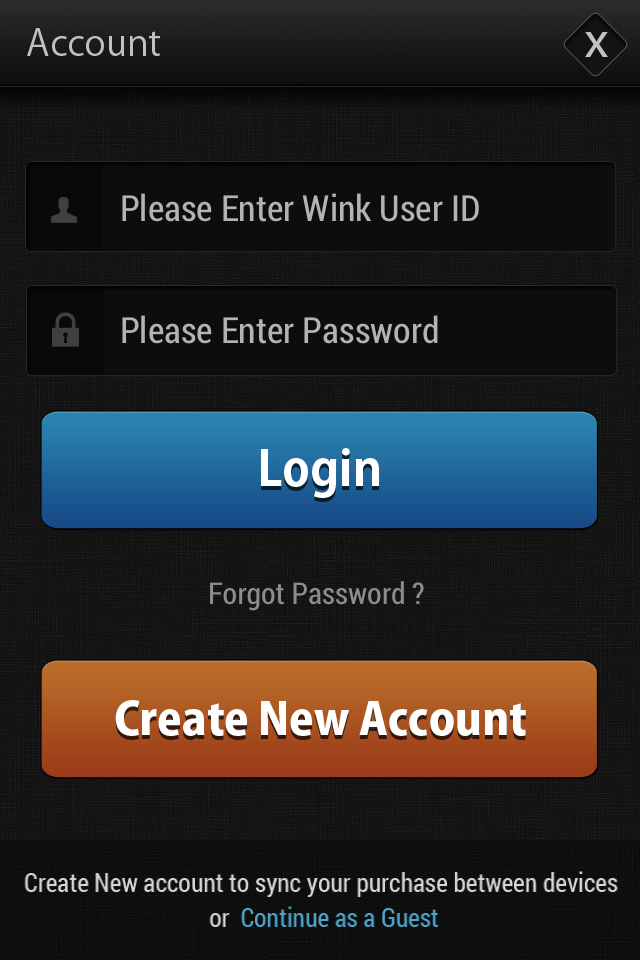The width and height of the screenshot is (640, 960).
Task: Select the lock icon beside Password
Action: (x=66, y=330)
